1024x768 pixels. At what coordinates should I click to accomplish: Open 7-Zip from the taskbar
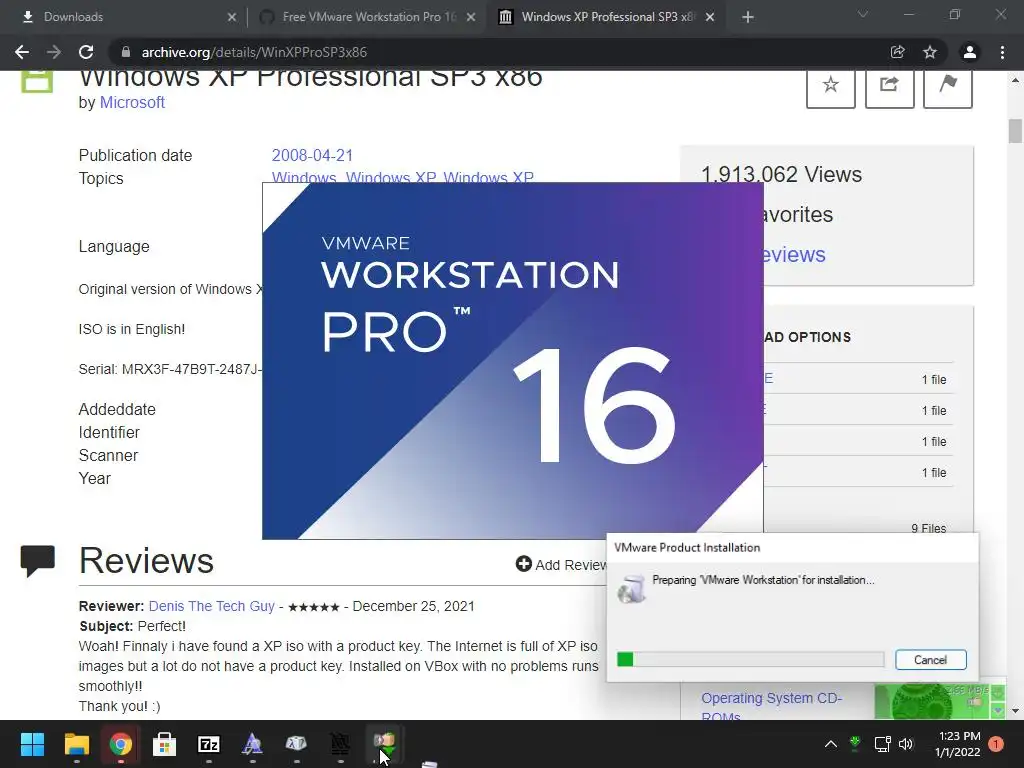click(x=209, y=744)
